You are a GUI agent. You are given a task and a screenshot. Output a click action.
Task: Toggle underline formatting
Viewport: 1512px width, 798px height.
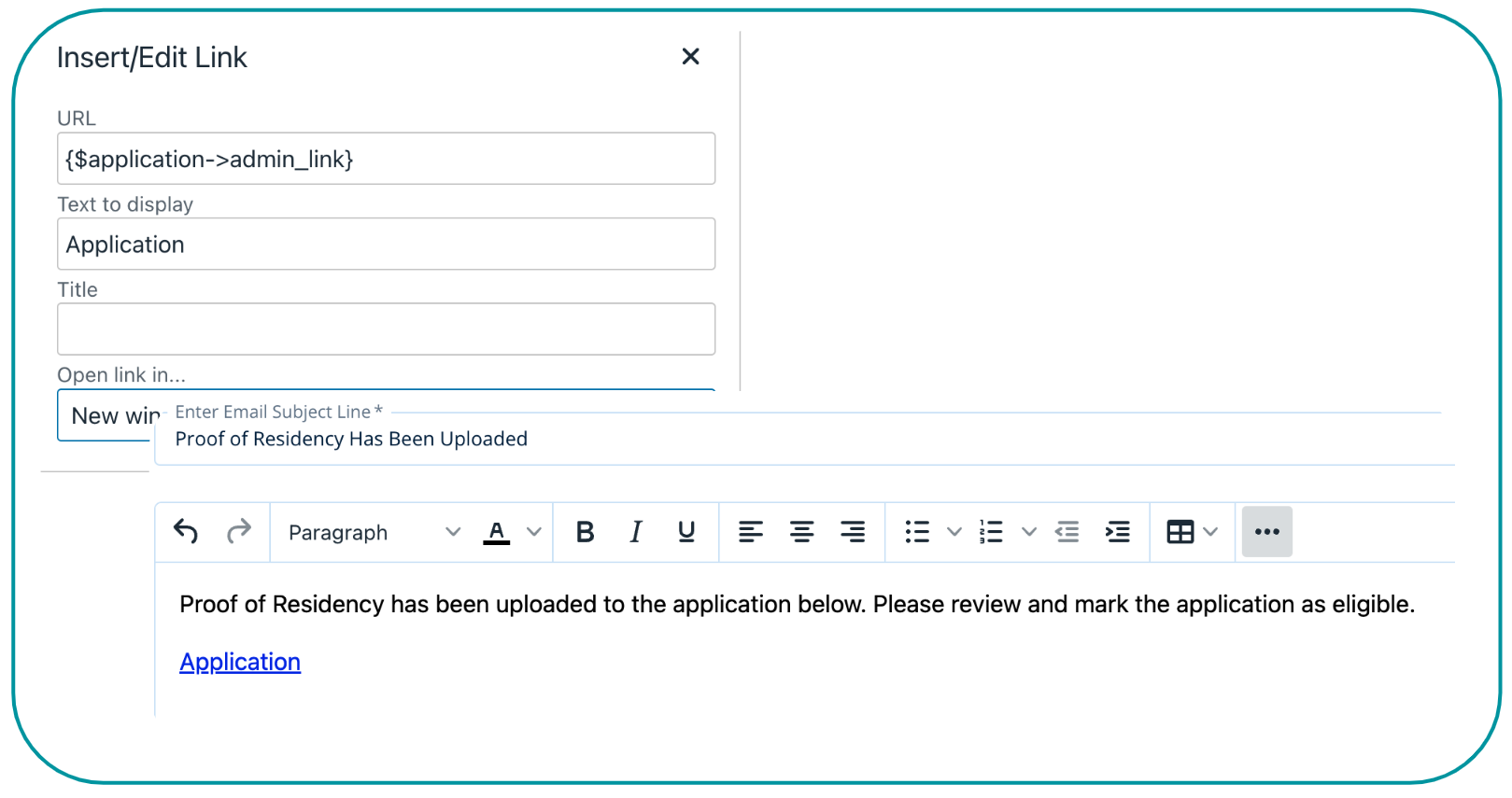[686, 532]
